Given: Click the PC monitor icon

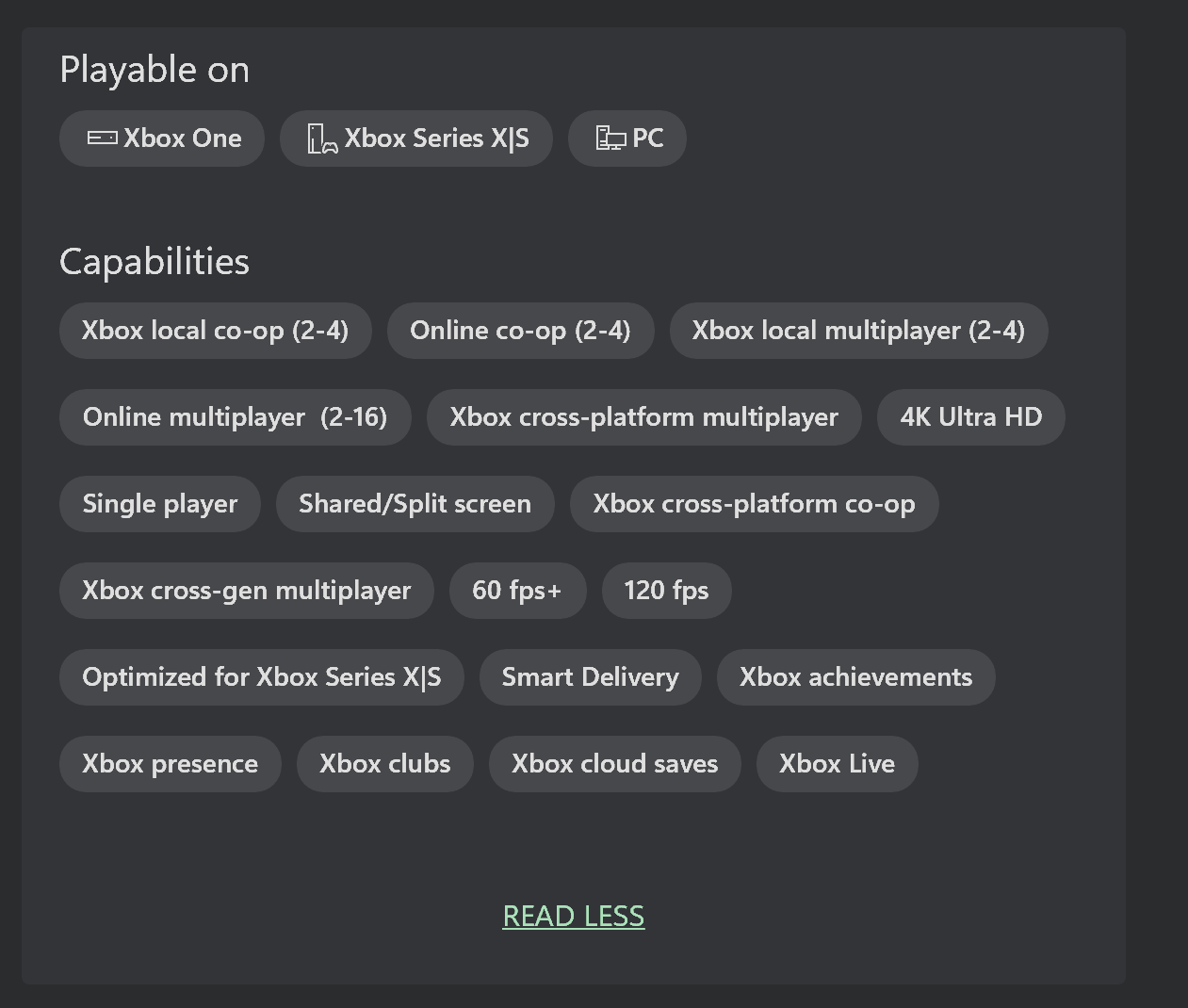Looking at the screenshot, I should pos(610,139).
